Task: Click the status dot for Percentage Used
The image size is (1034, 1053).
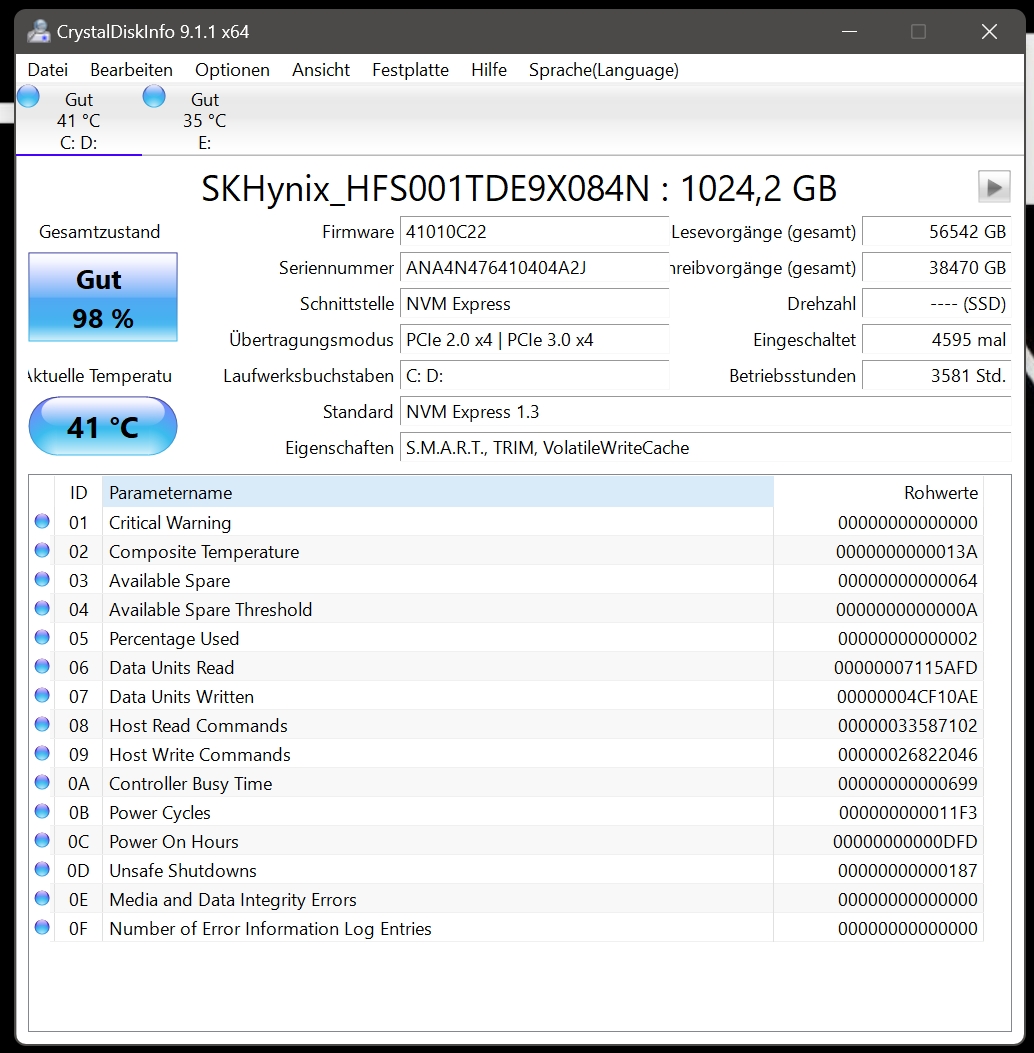Action: click(x=42, y=637)
